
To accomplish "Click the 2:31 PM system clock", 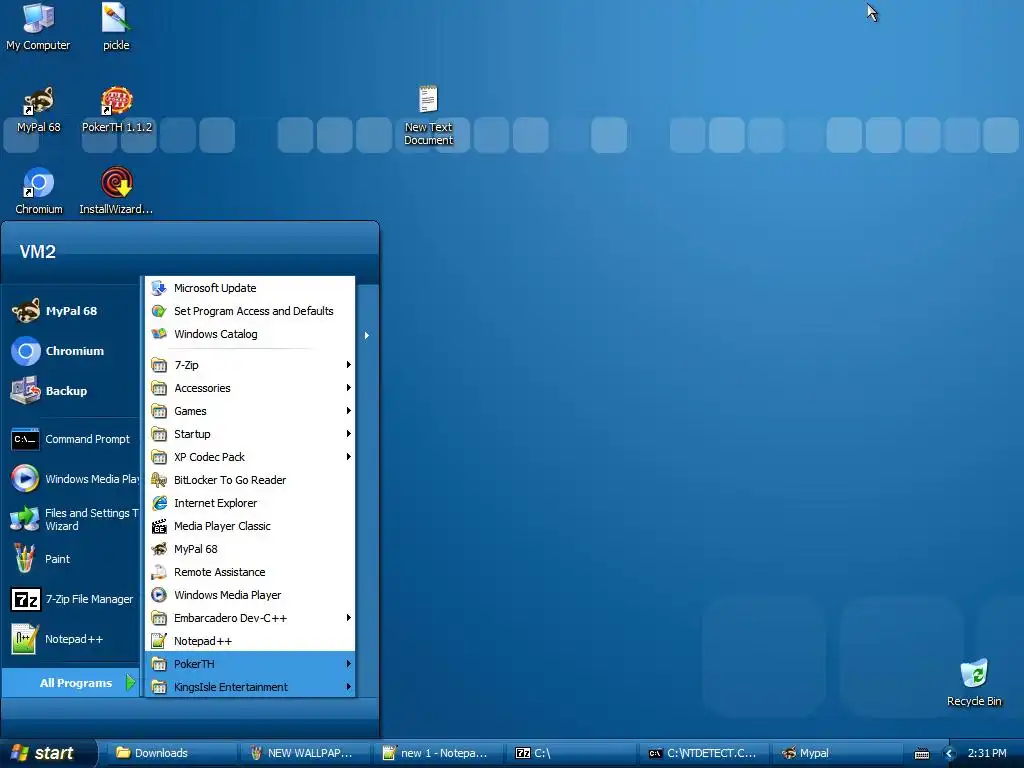I will [x=987, y=753].
